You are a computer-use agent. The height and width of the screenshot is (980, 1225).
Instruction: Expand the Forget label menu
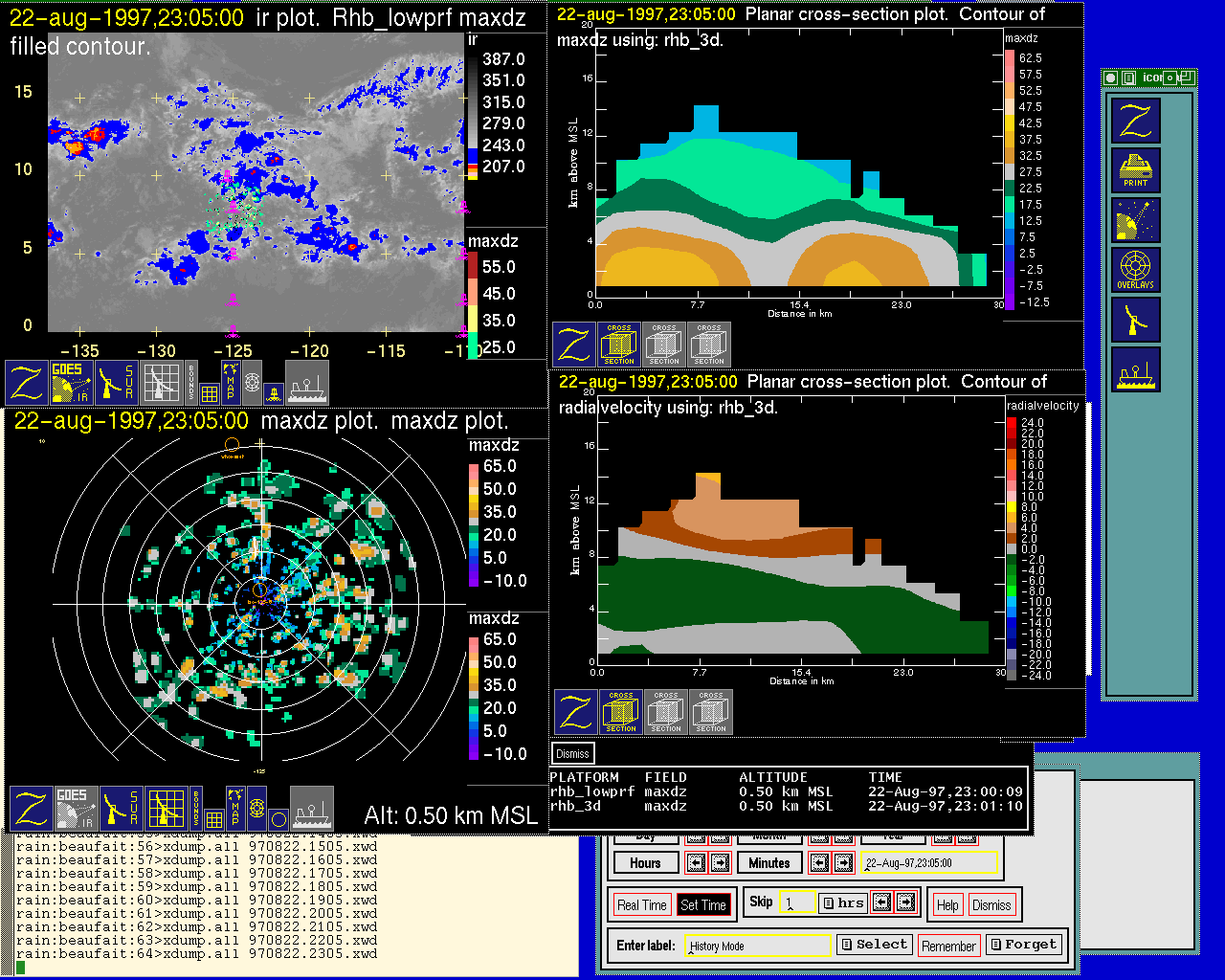1023,945
